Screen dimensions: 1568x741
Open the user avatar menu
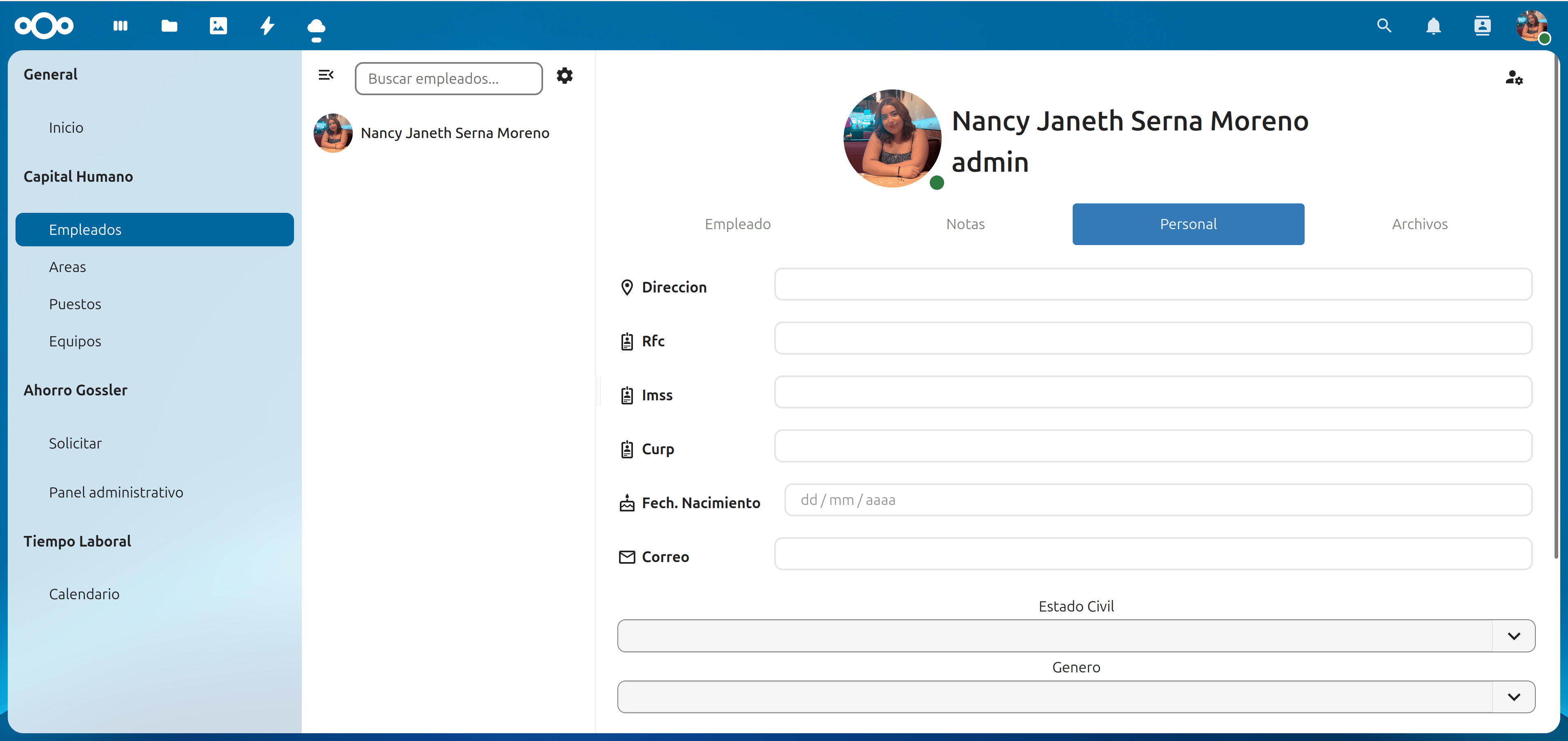pyautogui.click(x=1532, y=26)
